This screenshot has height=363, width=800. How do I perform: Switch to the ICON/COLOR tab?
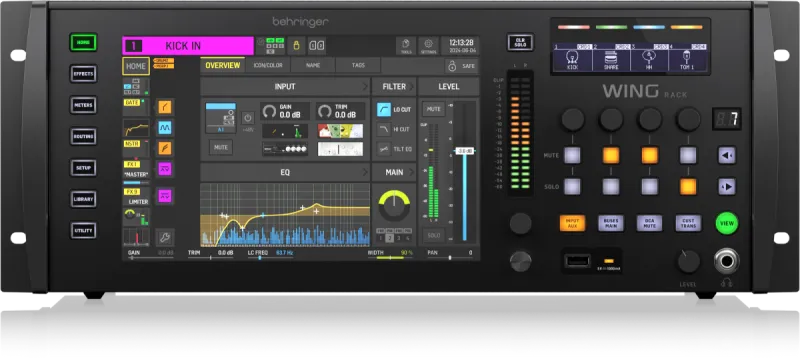268,65
